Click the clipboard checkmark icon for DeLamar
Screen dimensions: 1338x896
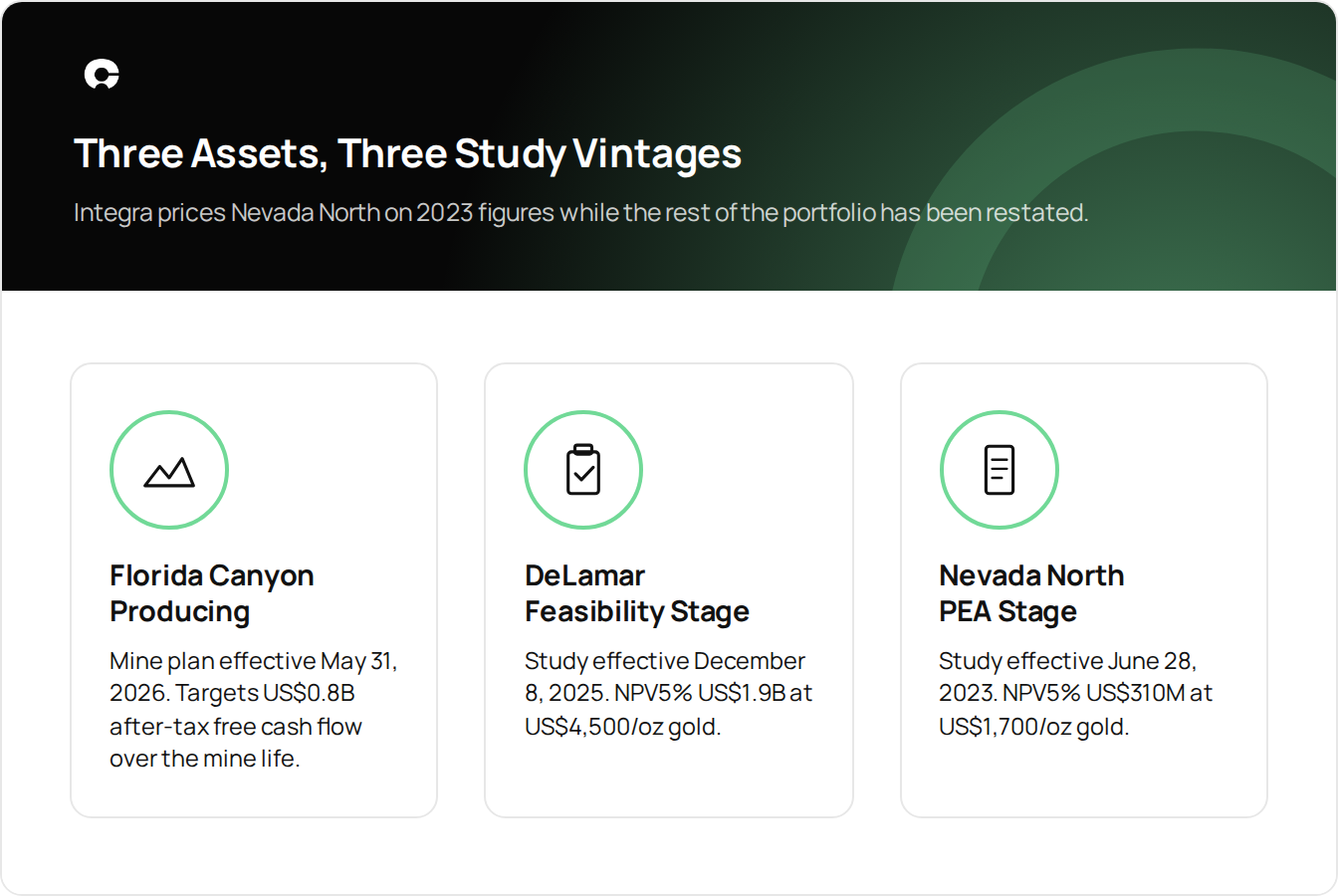point(583,470)
